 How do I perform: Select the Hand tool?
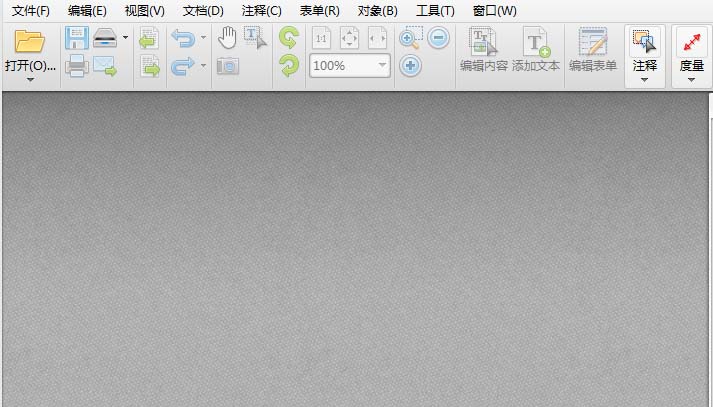click(228, 38)
